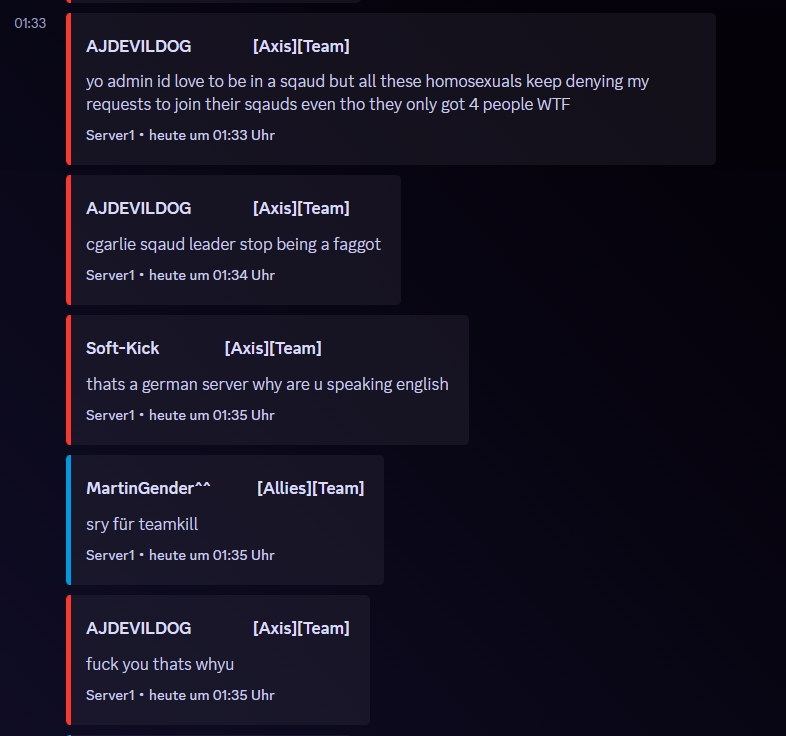Click [Axis][Team] tag beside Soft-Kick
The image size is (786, 736).
272,348
